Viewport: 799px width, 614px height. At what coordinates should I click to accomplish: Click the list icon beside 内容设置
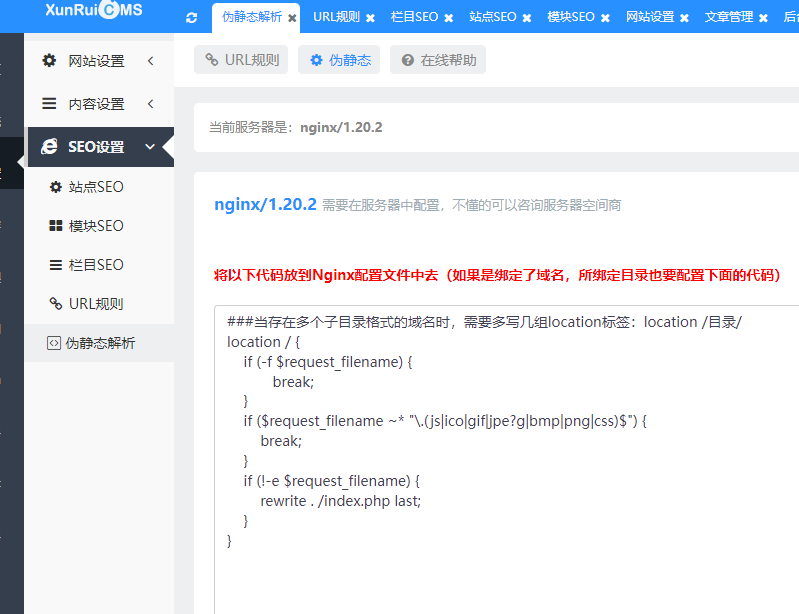coord(49,104)
